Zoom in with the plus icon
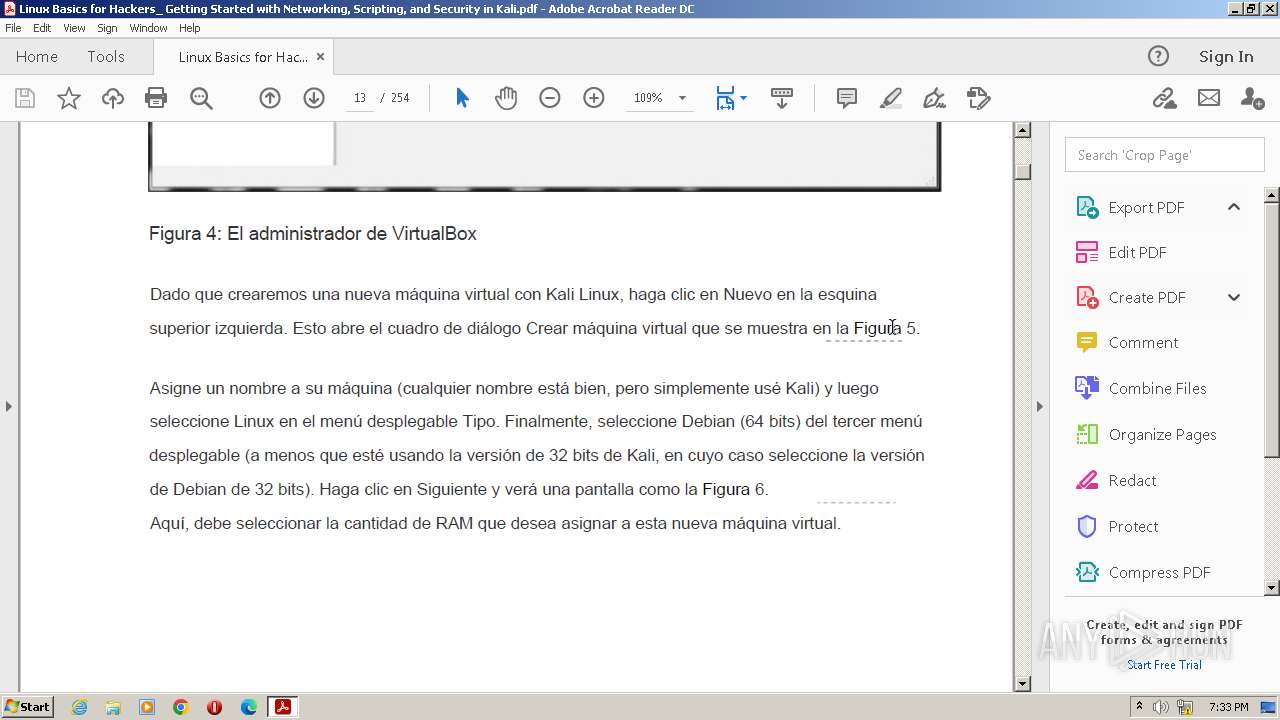This screenshot has height=720, width=1280. (594, 98)
